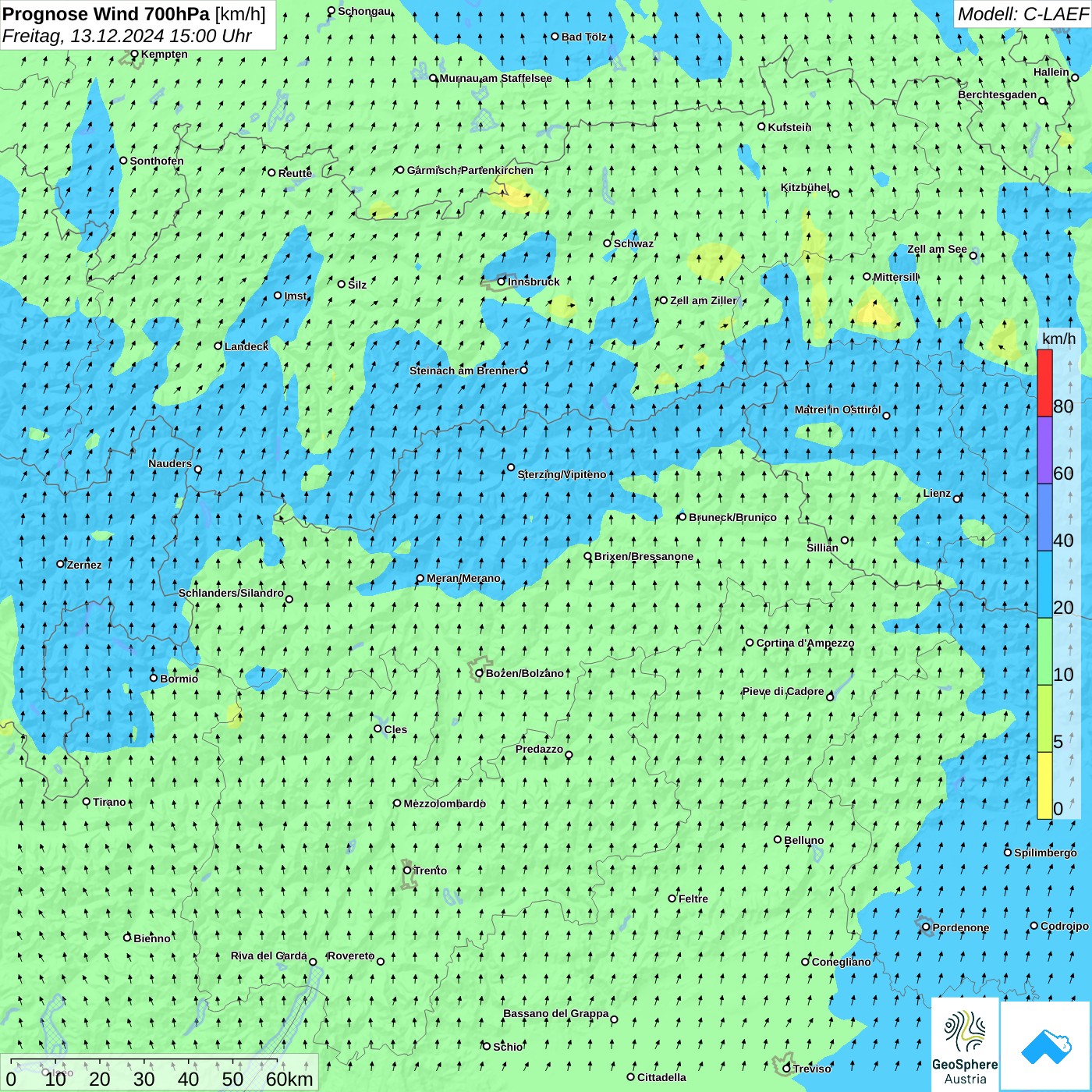This screenshot has height=1092, width=1092.
Task: Click the purple legend color 60–80 km/h
Action: [x=1044, y=450]
